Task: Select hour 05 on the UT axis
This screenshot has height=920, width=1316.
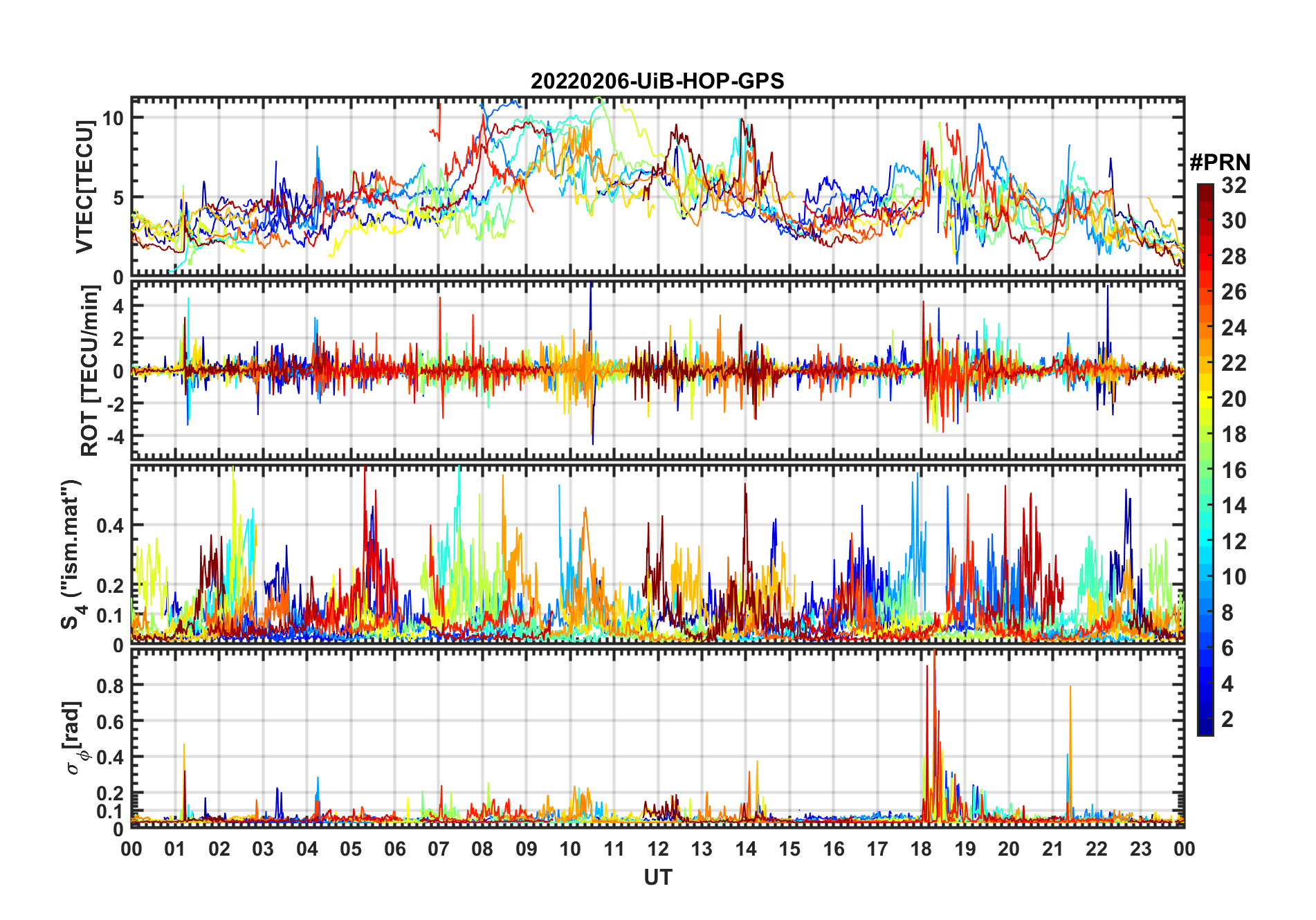Action: [351, 849]
